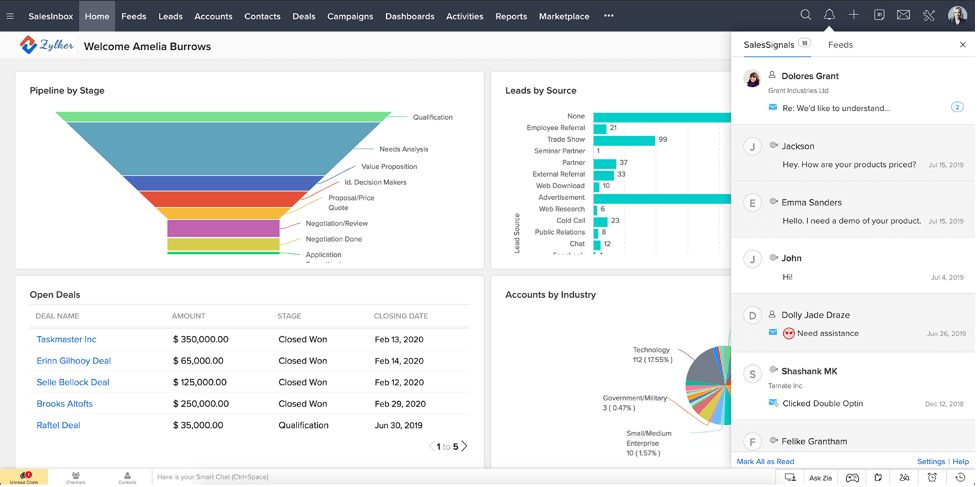The height and width of the screenshot is (487, 977).
Task: Click the Smart Chat input field
Action: 465,477
